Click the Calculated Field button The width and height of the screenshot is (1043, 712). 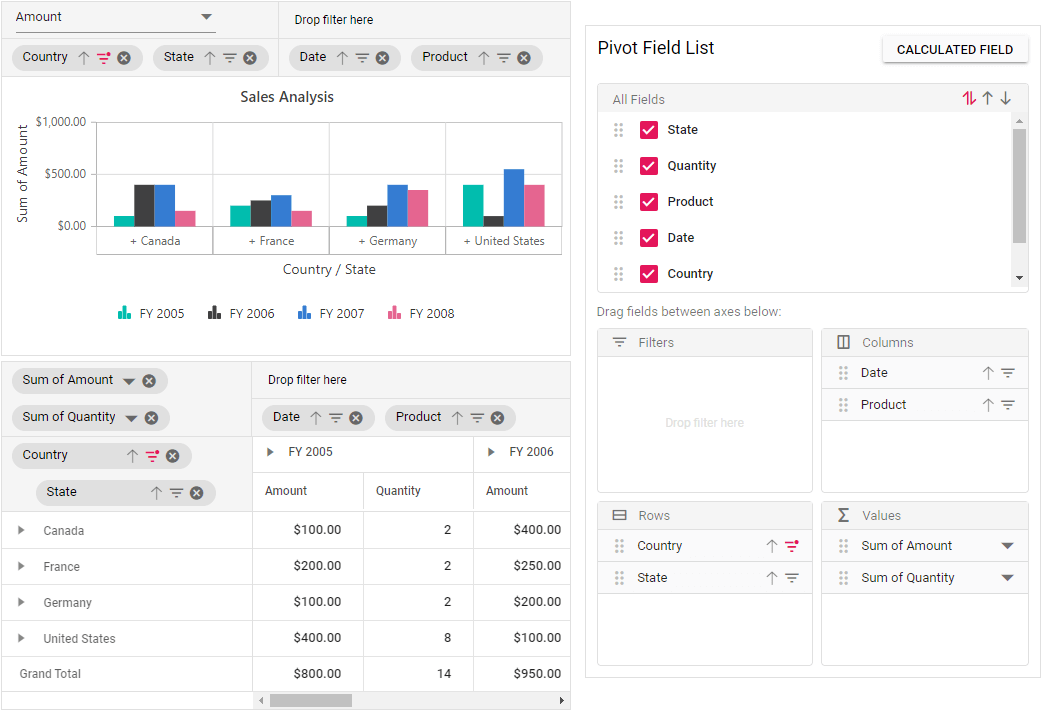[954, 49]
